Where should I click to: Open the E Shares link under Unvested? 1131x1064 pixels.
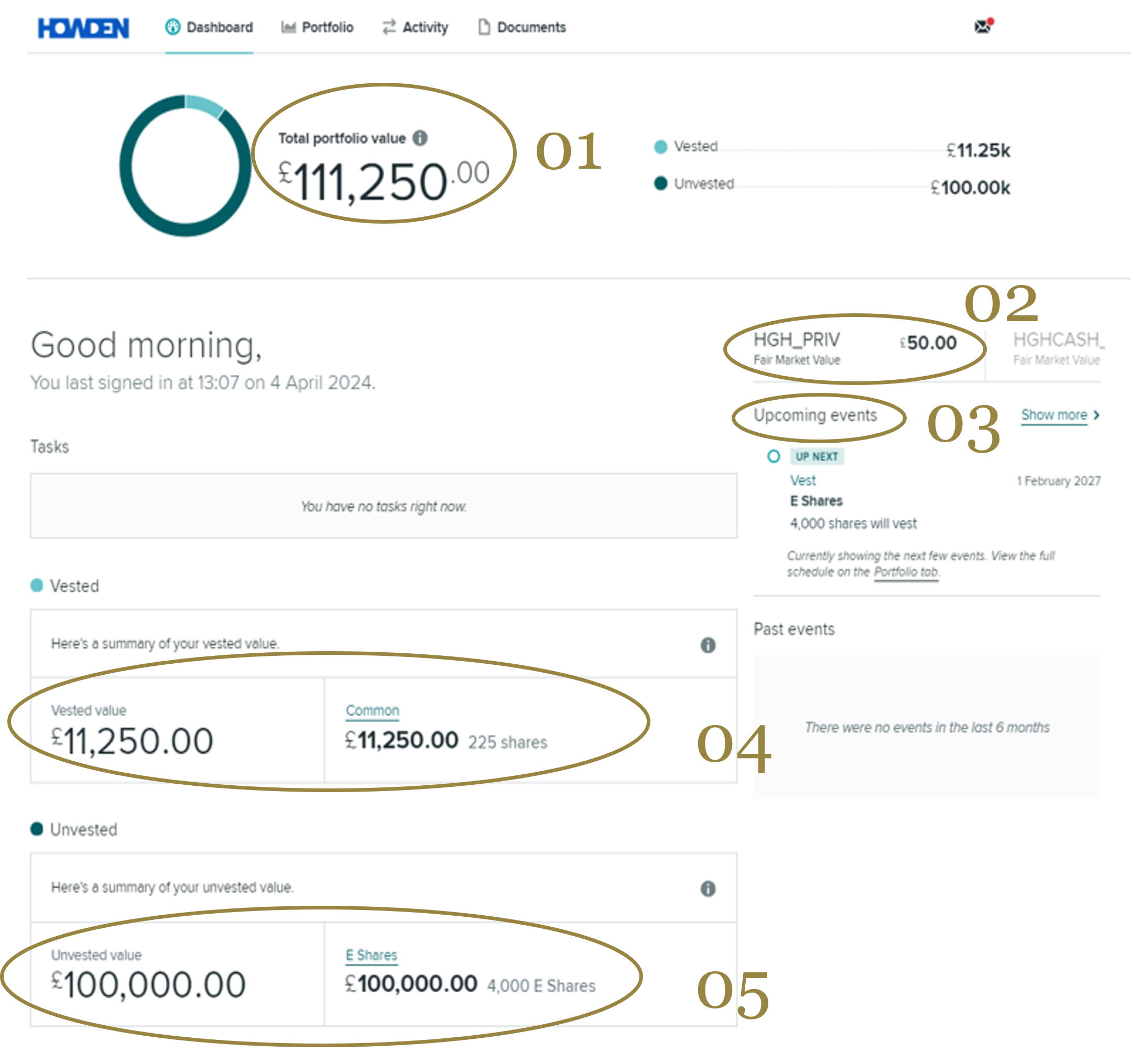371,955
